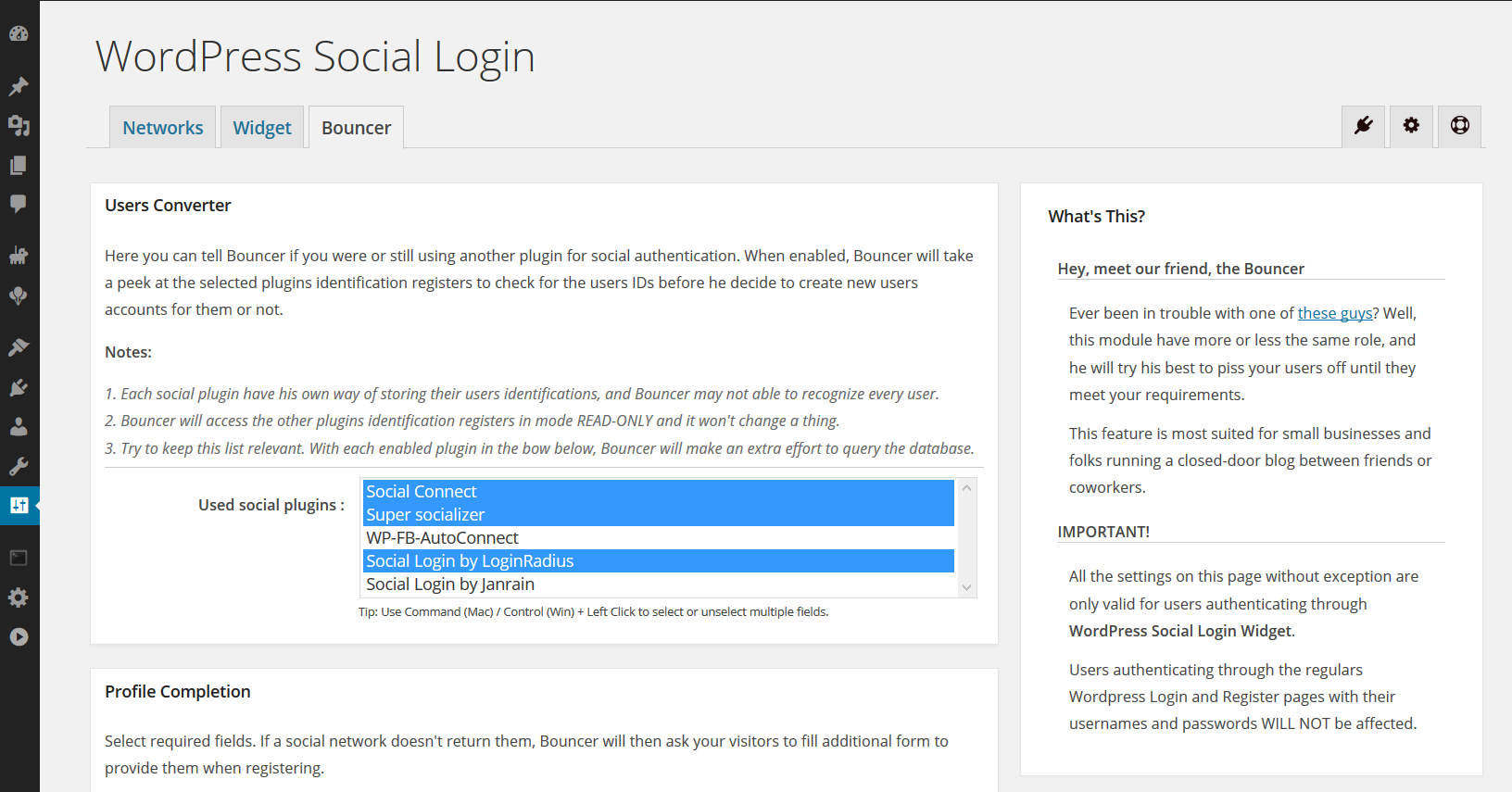Follow the 'these guys' link
This screenshot has height=792, width=1512.
tap(1335, 313)
